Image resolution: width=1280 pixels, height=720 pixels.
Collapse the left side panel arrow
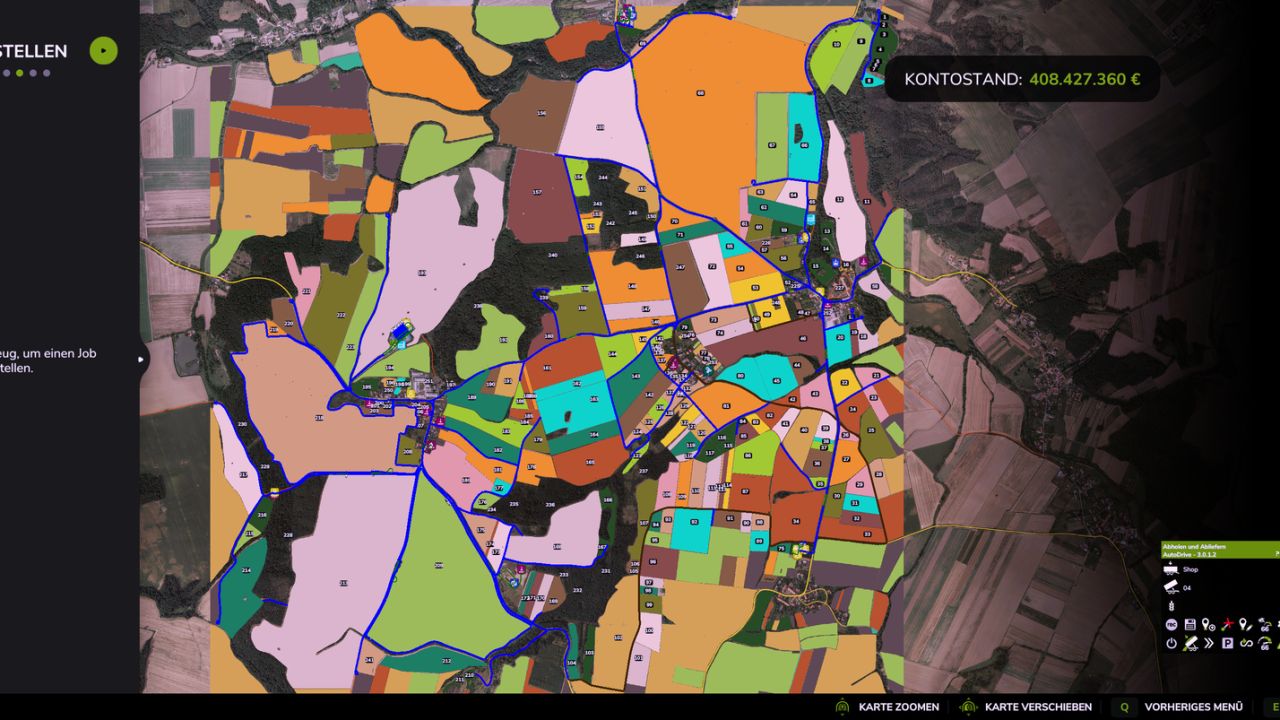click(x=142, y=359)
